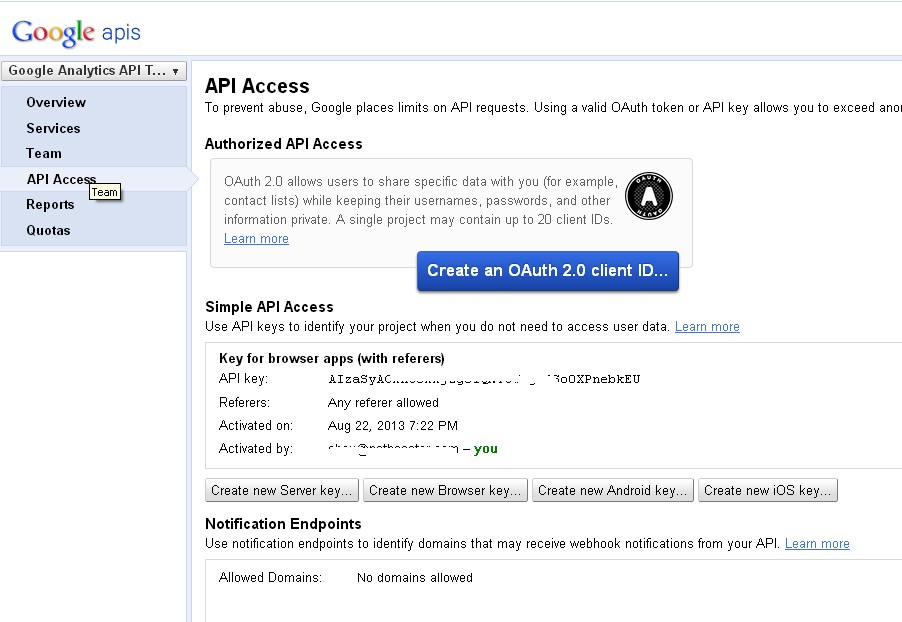Open the Services section

tap(53, 128)
